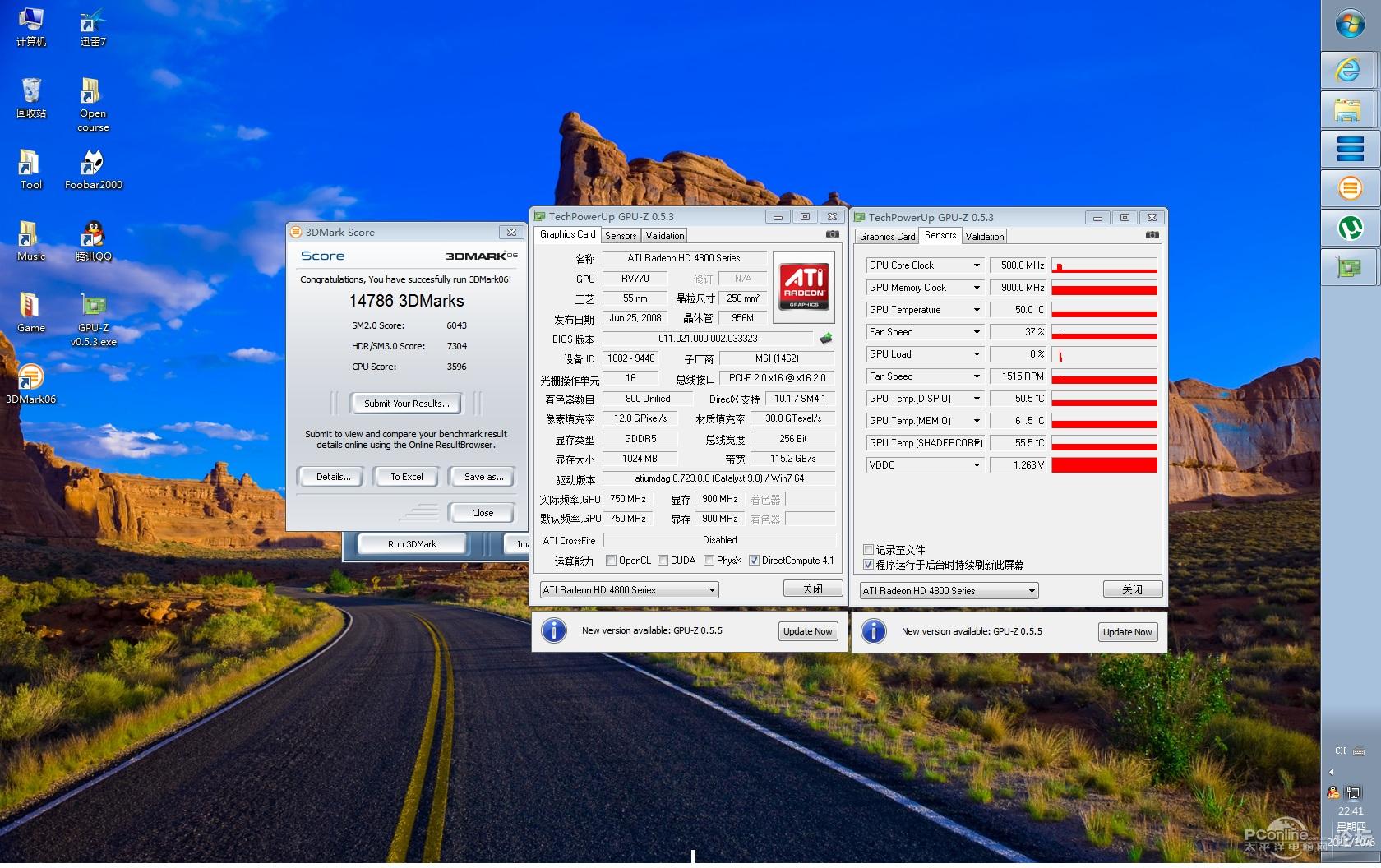Launch 3DMark06 desktop shortcut
Image resolution: width=1381 pixels, height=868 pixels.
coord(30,385)
